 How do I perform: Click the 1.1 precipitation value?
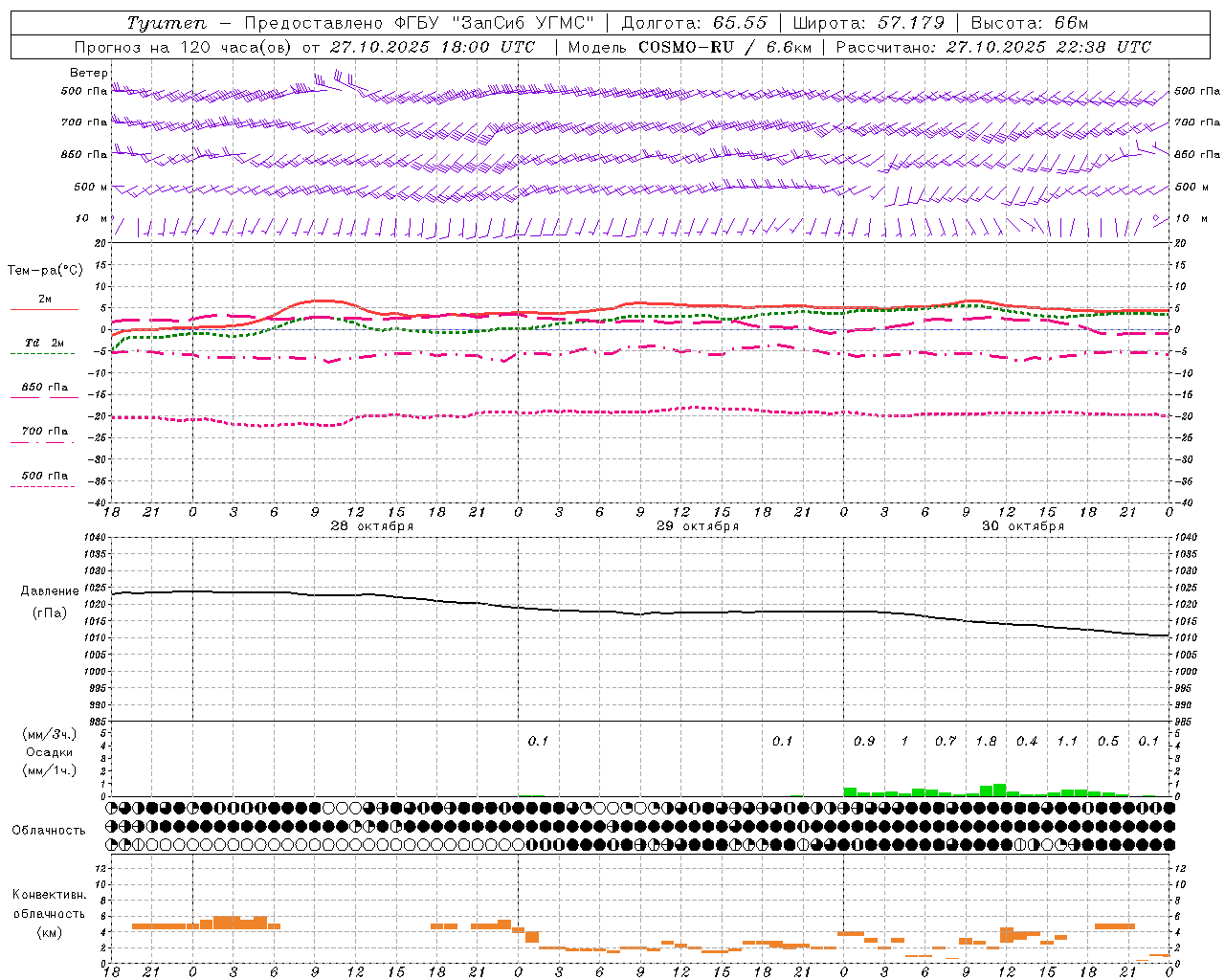(1067, 741)
